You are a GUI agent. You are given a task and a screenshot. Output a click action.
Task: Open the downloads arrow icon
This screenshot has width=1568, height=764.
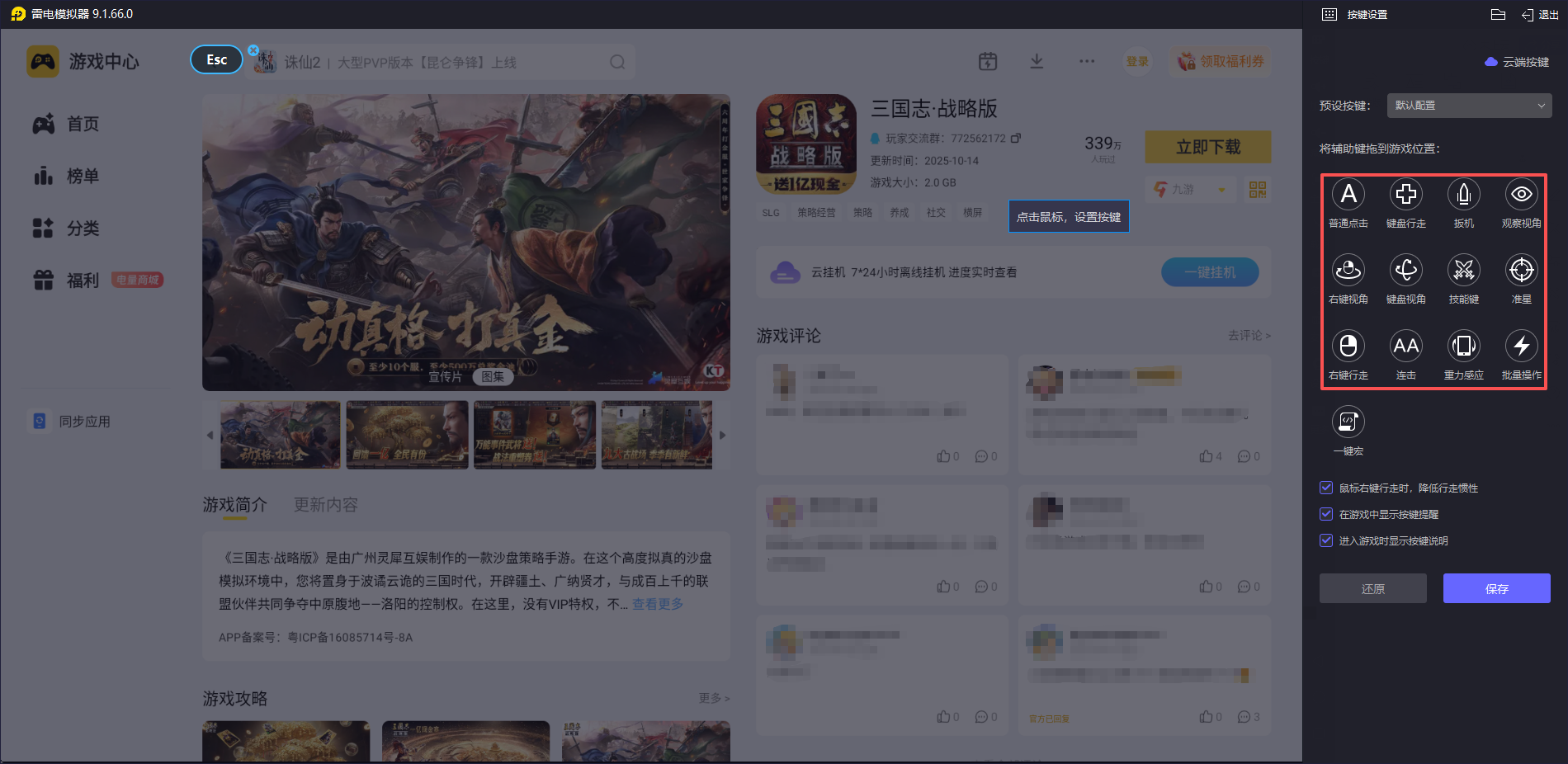[x=1037, y=61]
